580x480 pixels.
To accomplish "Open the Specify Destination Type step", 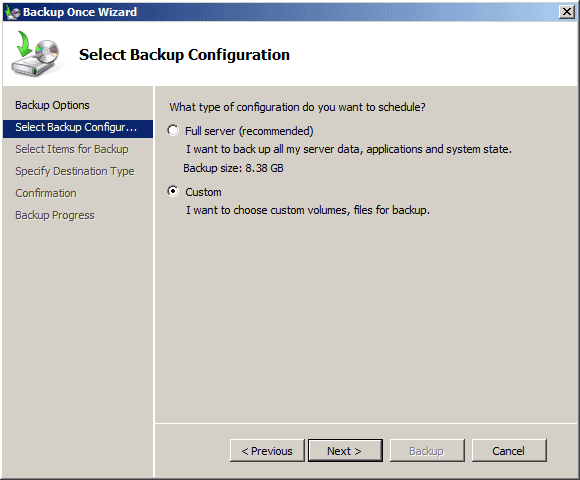I will pyautogui.click(x=75, y=171).
